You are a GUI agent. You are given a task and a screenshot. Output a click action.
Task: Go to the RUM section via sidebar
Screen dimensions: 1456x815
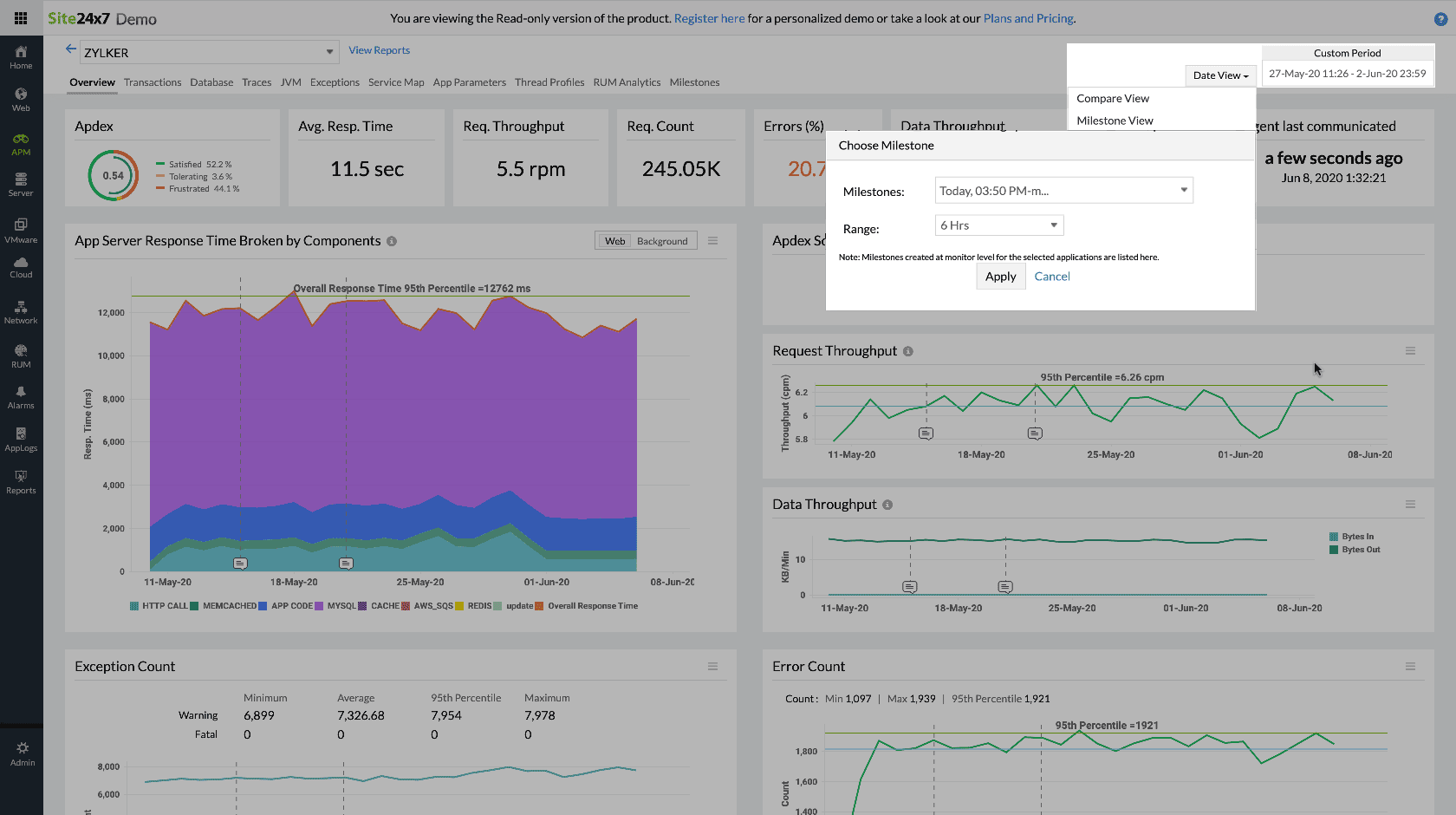pos(21,355)
